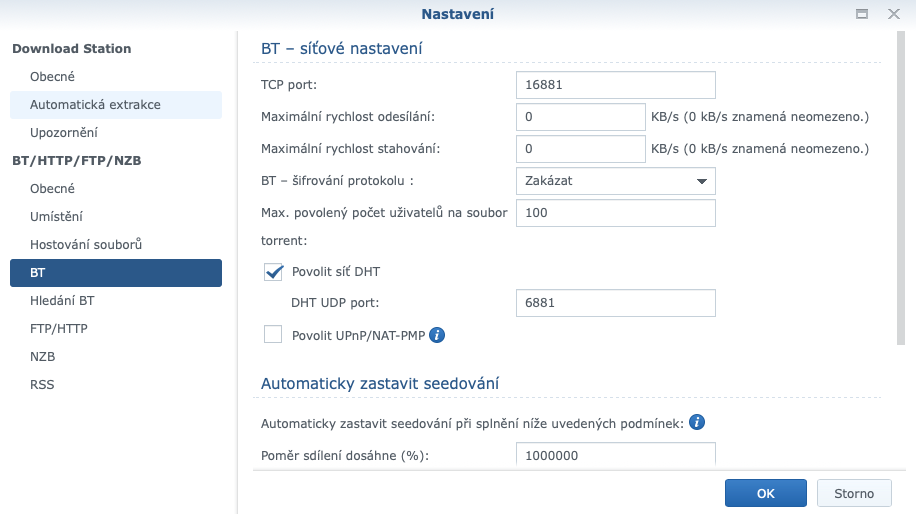Go to Hledání BT settings
Viewport: 916px width, 514px height.
pyautogui.click(x=116, y=300)
